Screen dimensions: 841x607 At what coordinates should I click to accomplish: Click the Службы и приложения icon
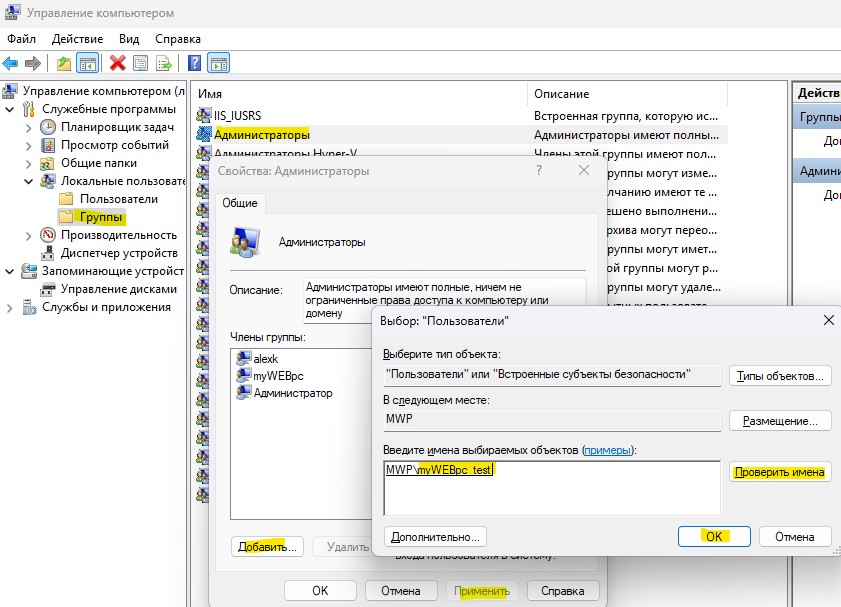tap(29, 307)
